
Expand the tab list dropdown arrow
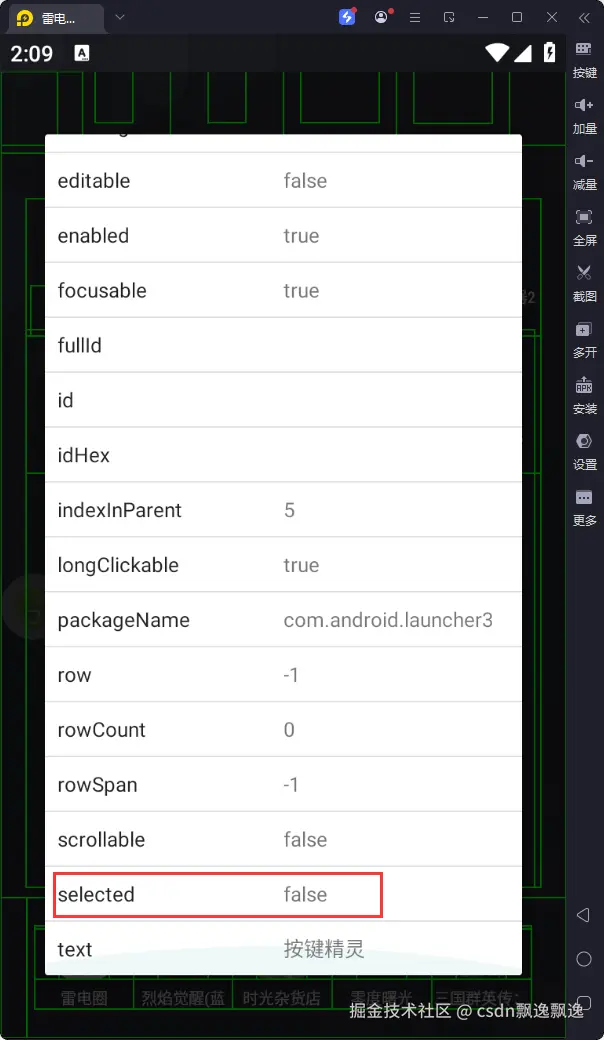120,17
